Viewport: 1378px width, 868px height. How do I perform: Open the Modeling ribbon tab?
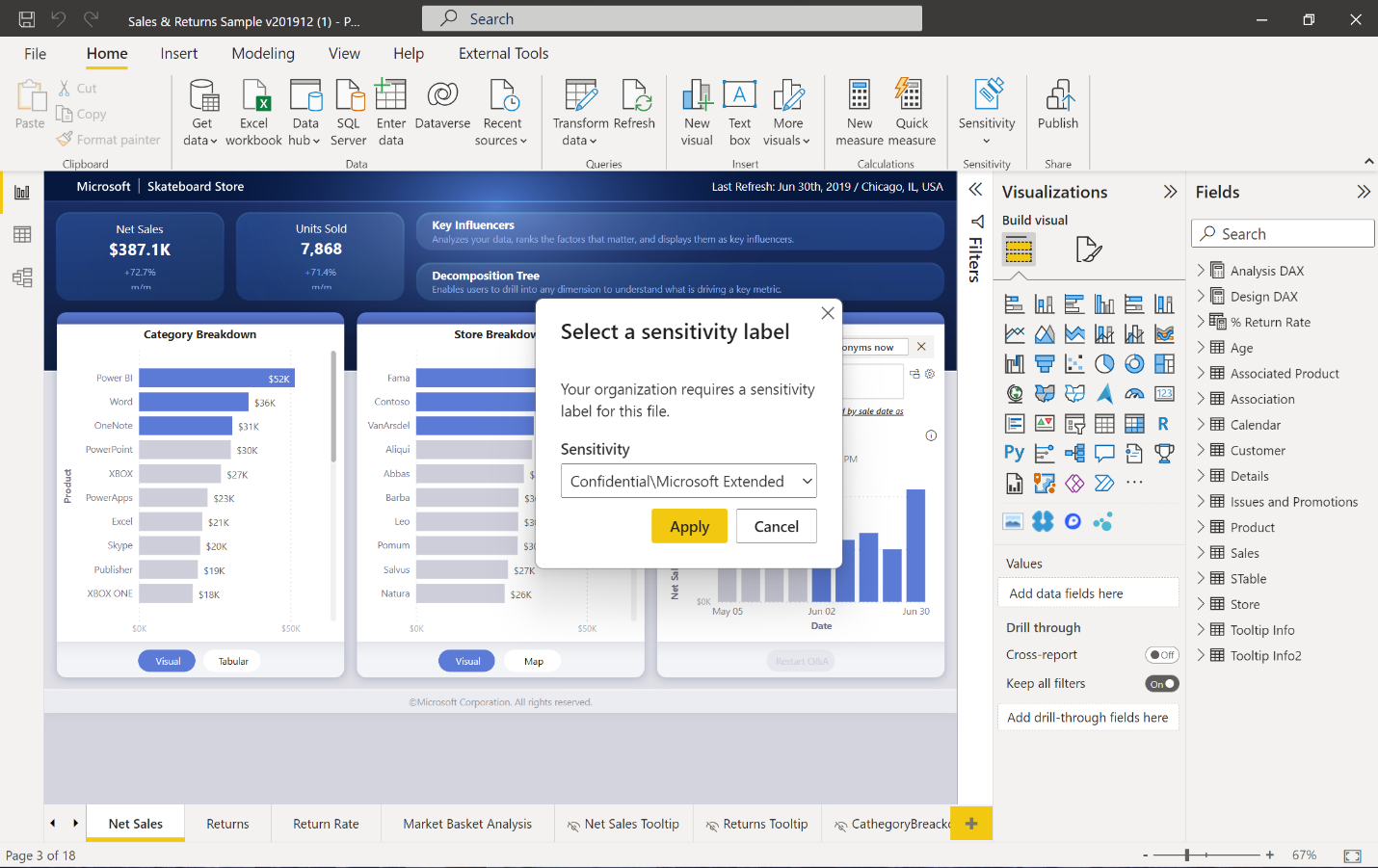click(263, 54)
